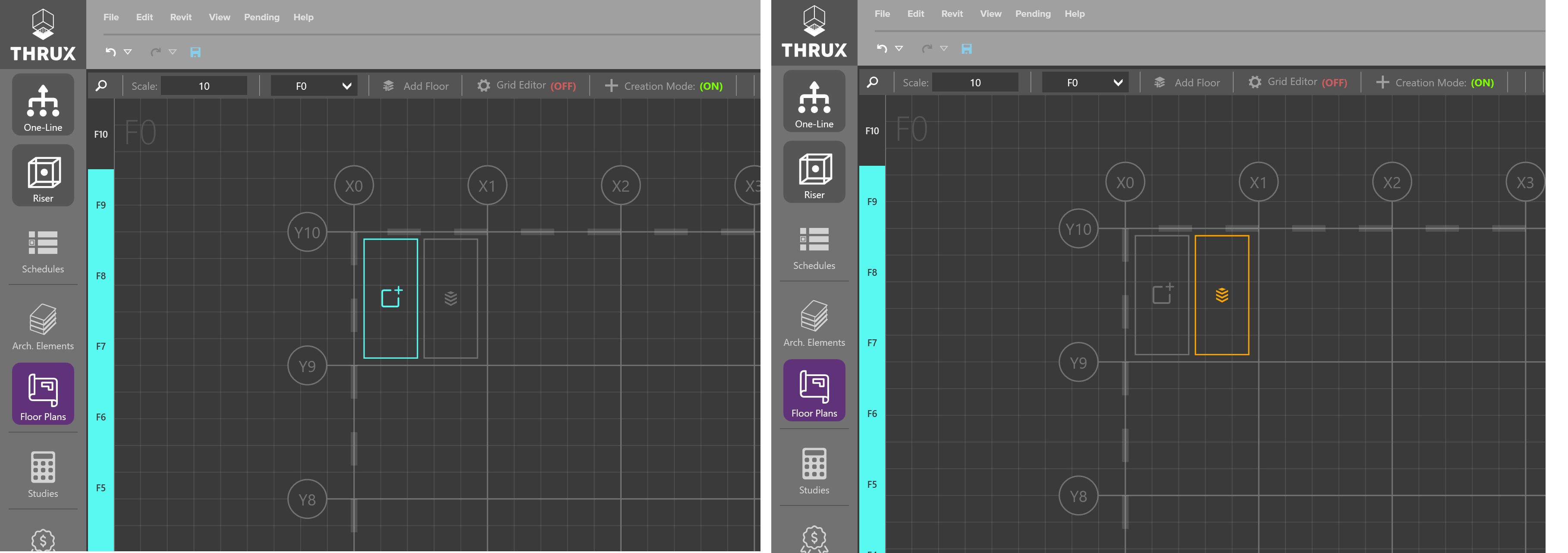Viewport: 1568px width, 553px height.
Task: Click Scale field in right window
Action: [975, 82]
